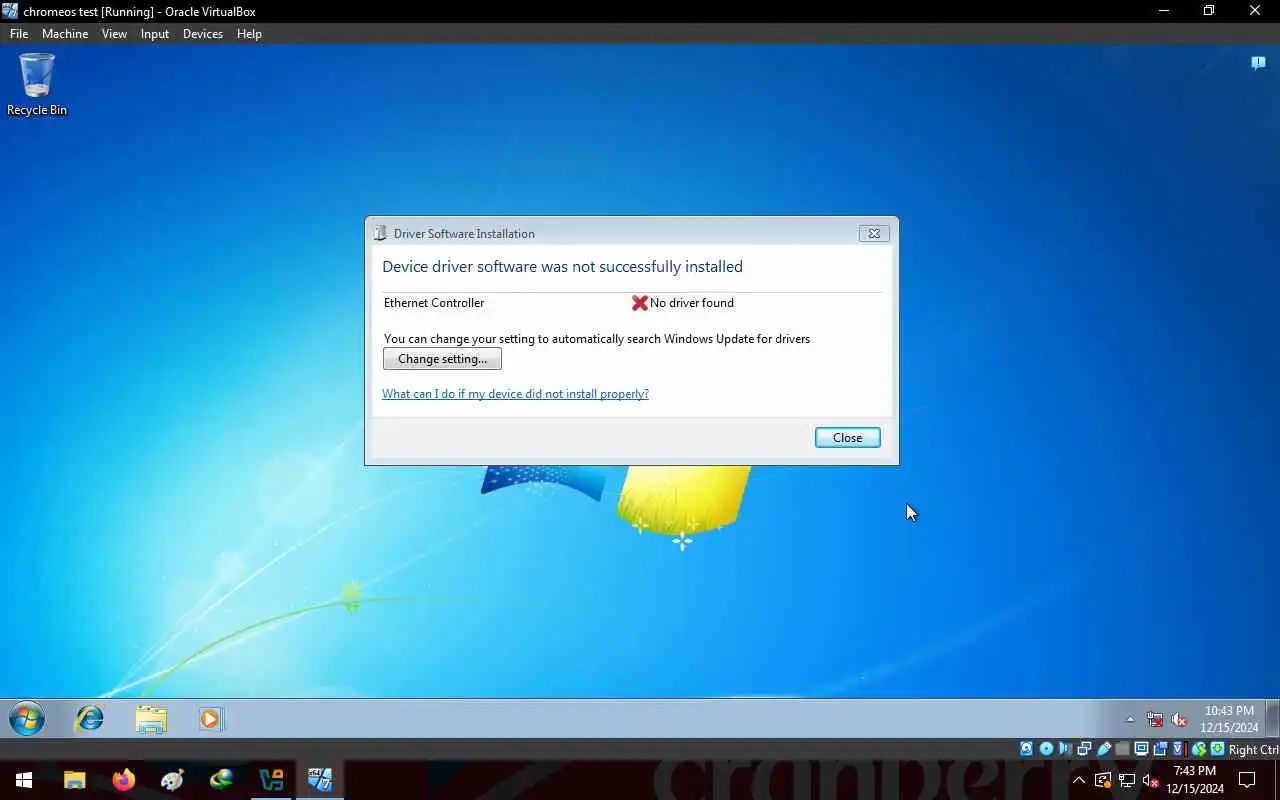
Task: Launch Windows Media Player from the guest taskbar
Action: 210,718
